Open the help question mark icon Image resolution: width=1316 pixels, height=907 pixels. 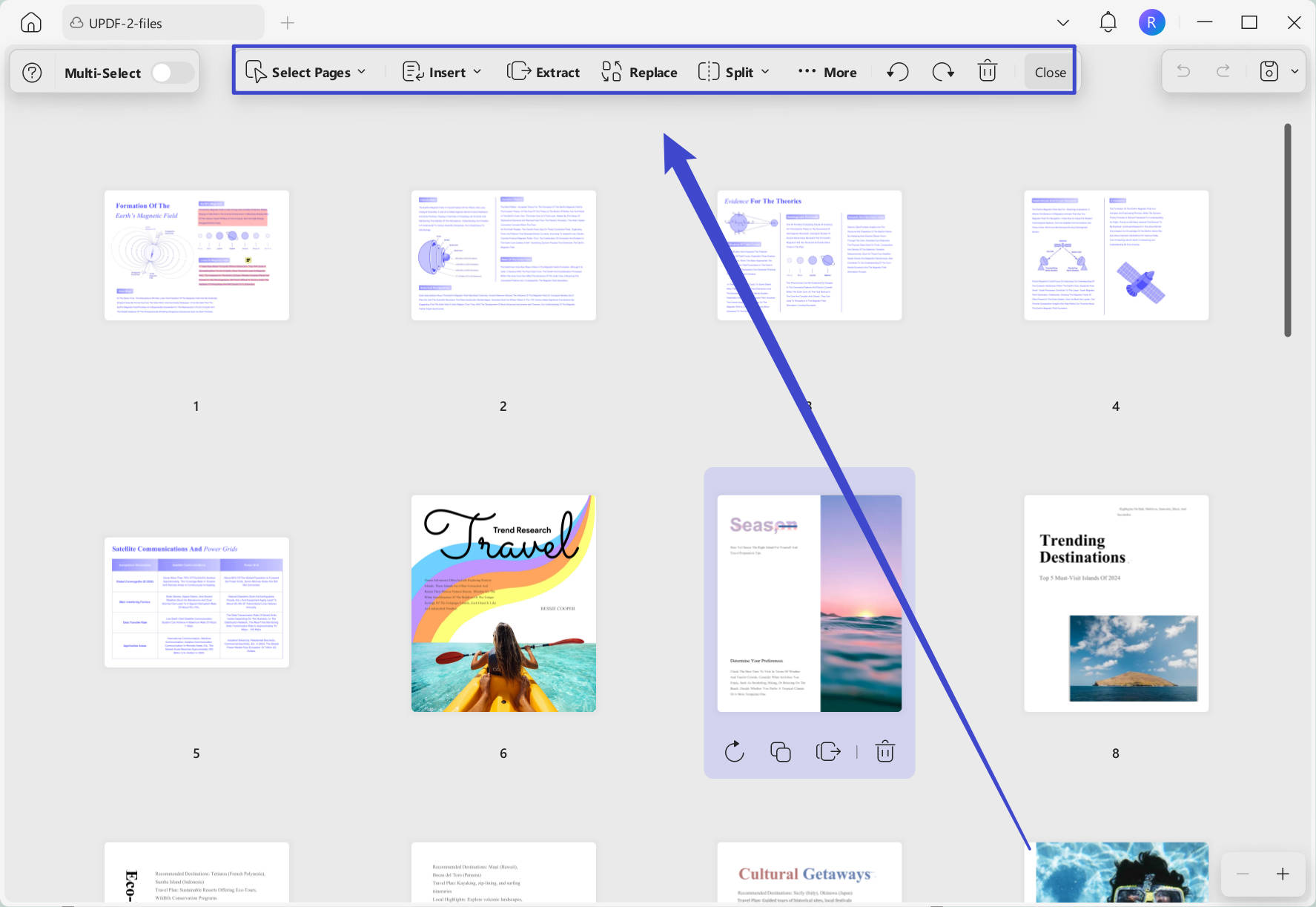32,73
